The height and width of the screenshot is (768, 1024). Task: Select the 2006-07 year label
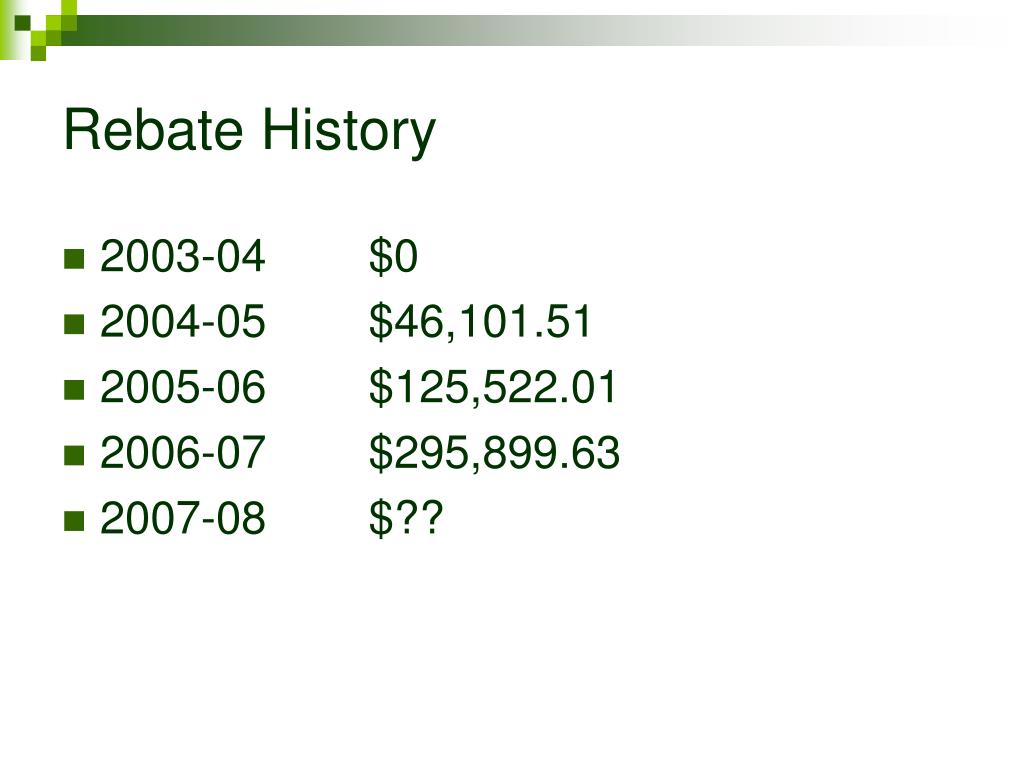pos(182,452)
